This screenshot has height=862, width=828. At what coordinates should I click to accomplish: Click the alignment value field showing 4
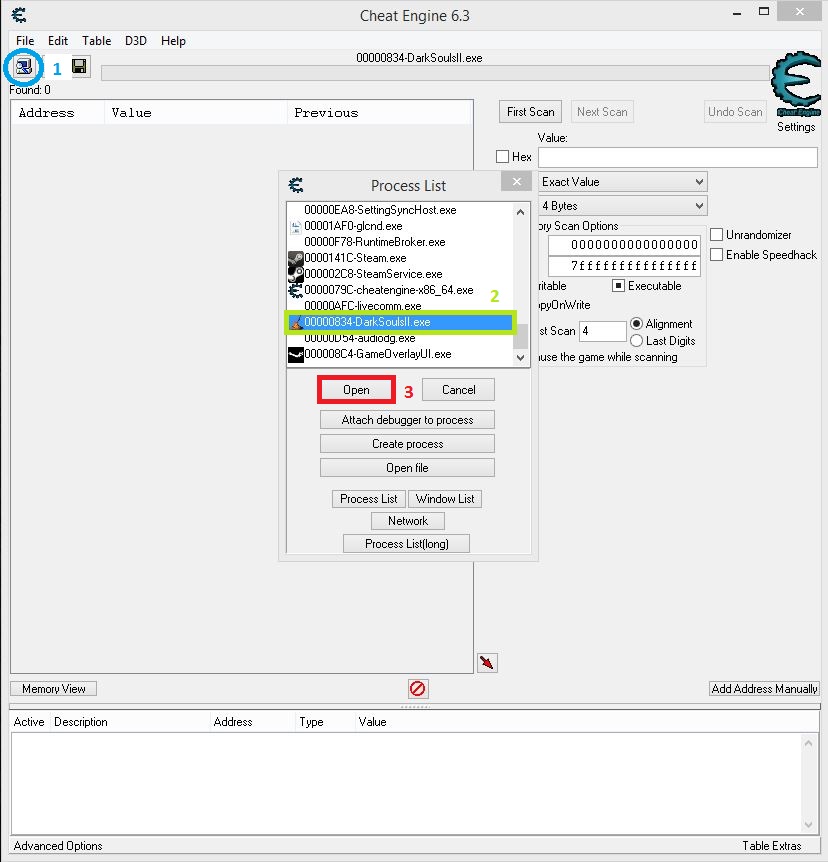(x=603, y=331)
